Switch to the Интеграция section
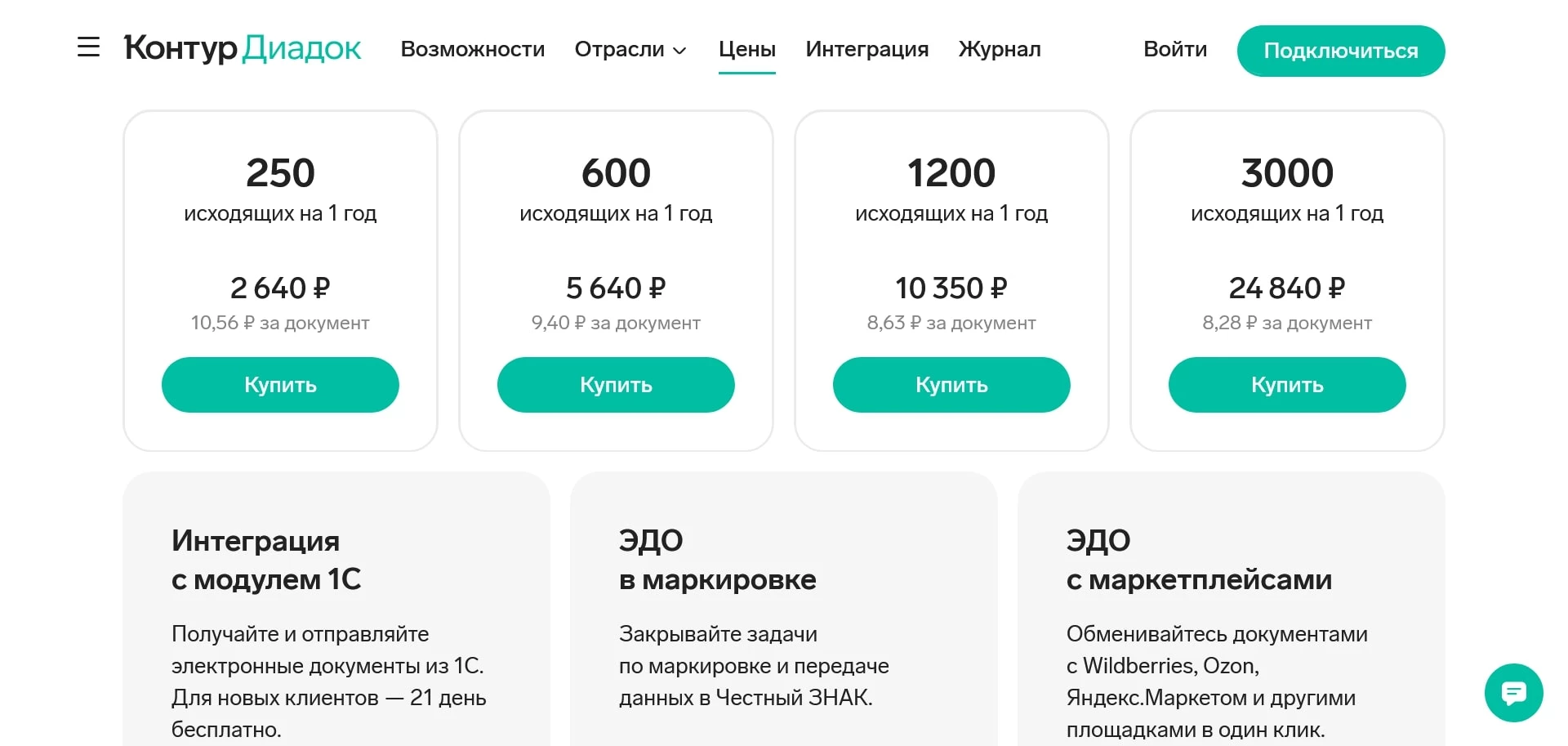The width and height of the screenshot is (1568, 746). coord(866,50)
